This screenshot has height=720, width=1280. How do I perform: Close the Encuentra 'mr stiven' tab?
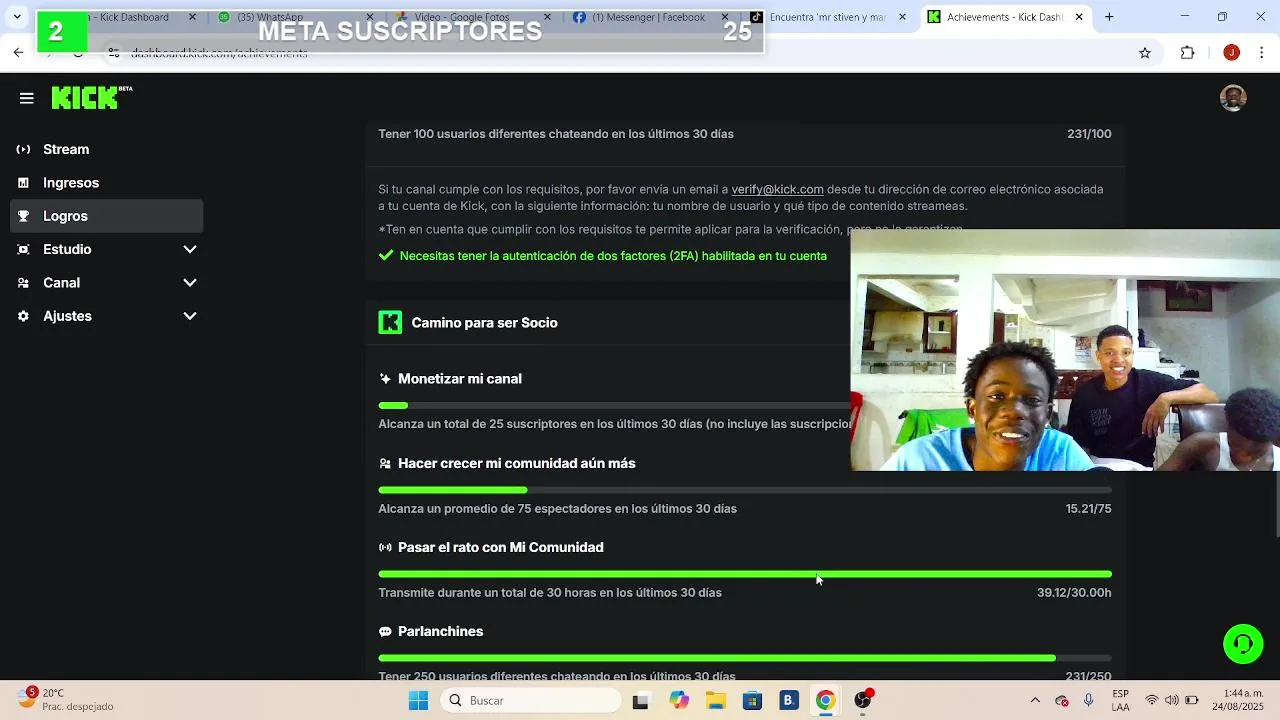point(903,17)
